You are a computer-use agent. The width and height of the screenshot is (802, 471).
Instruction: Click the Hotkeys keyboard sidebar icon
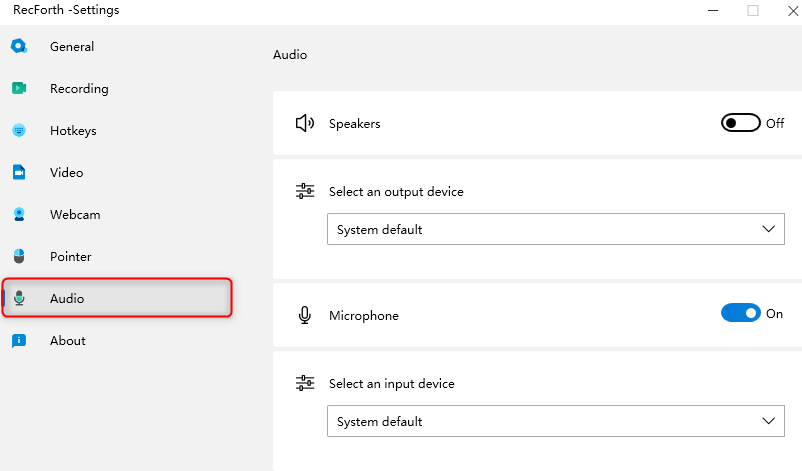click(19, 130)
